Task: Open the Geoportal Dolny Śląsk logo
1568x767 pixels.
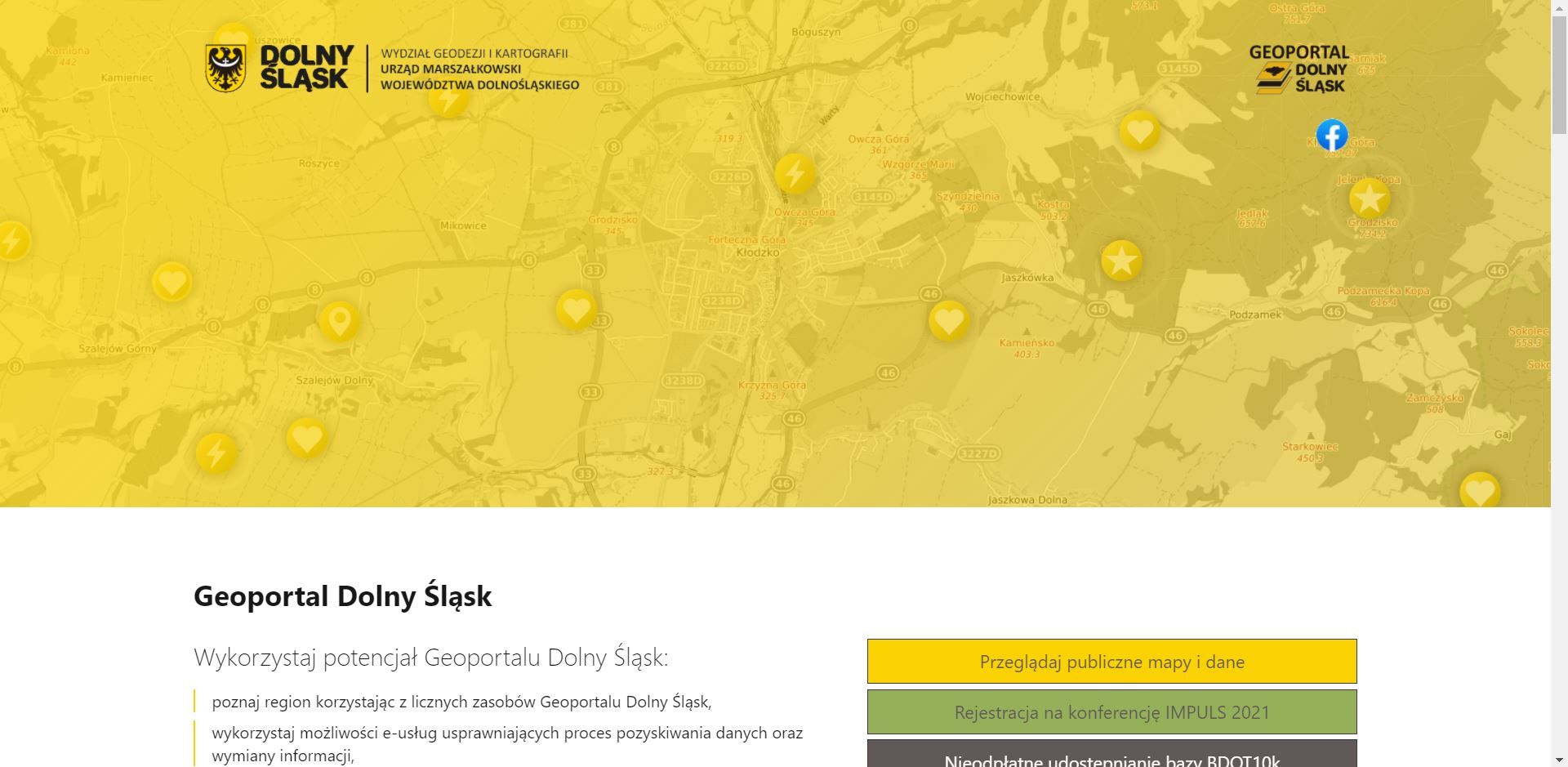Action: [x=1299, y=69]
